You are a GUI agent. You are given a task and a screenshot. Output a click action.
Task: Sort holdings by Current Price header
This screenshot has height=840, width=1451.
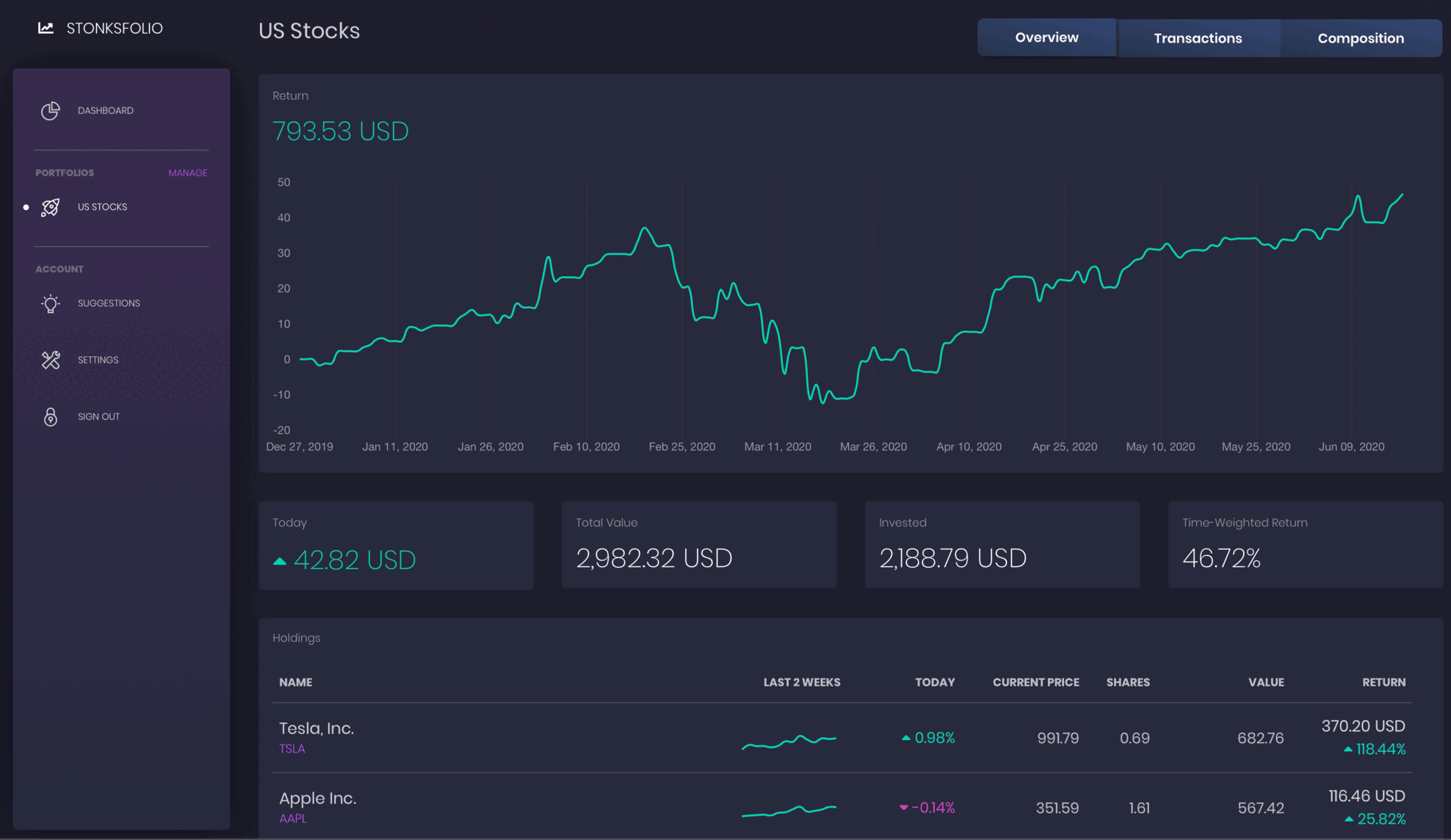tap(1035, 682)
